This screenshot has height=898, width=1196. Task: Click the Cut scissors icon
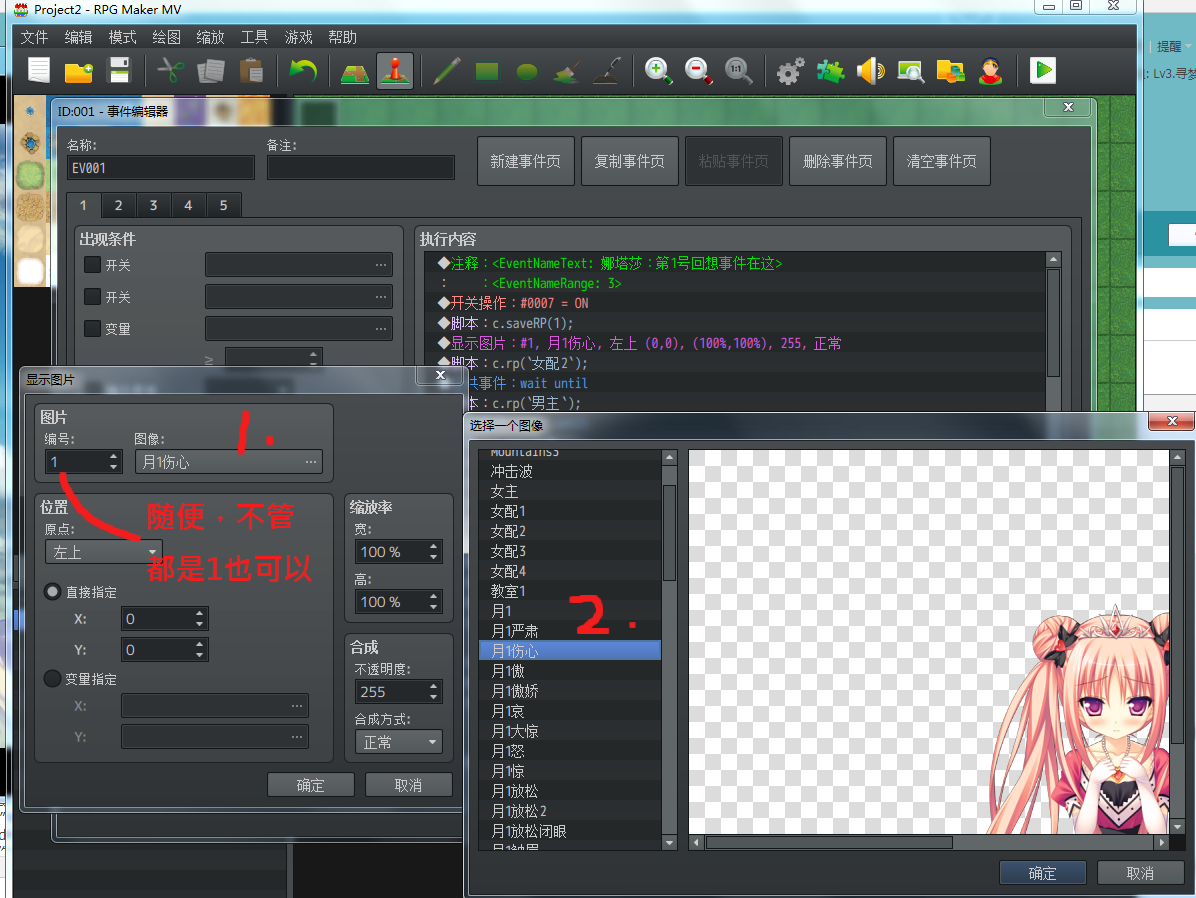point(171,71)
